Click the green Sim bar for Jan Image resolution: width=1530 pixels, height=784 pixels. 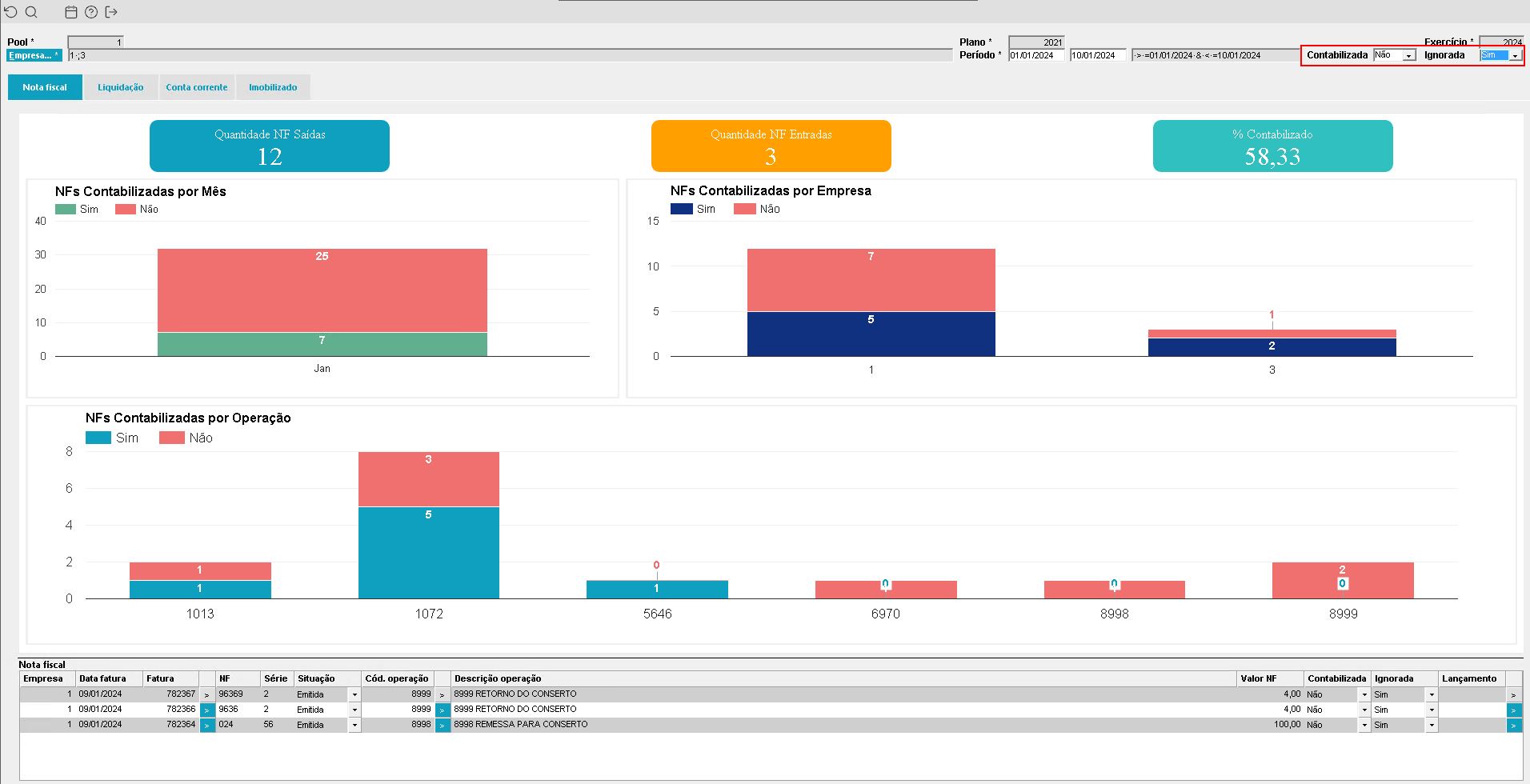coord(322,344)
